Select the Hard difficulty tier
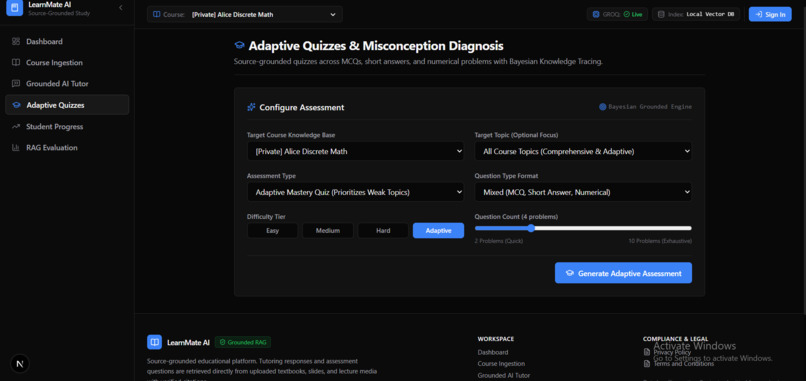 (383, 230)
